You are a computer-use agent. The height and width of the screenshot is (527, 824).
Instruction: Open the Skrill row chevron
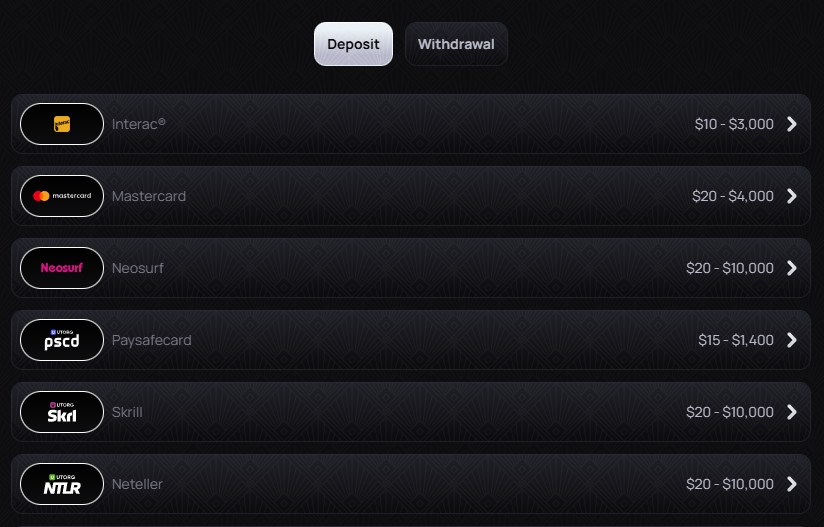tap(792, 412)
